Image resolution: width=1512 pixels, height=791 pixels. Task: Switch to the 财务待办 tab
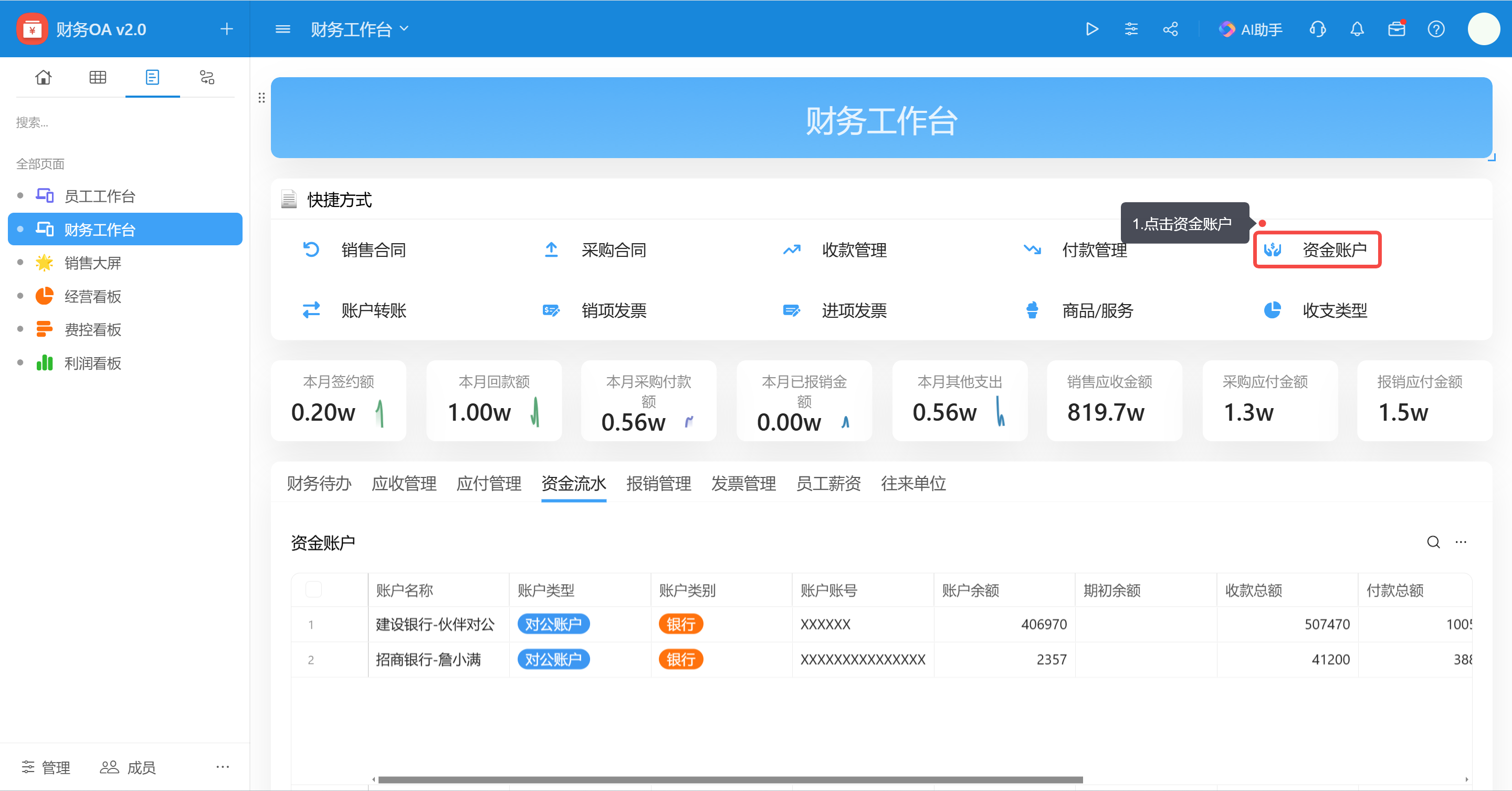pos(319,483)
